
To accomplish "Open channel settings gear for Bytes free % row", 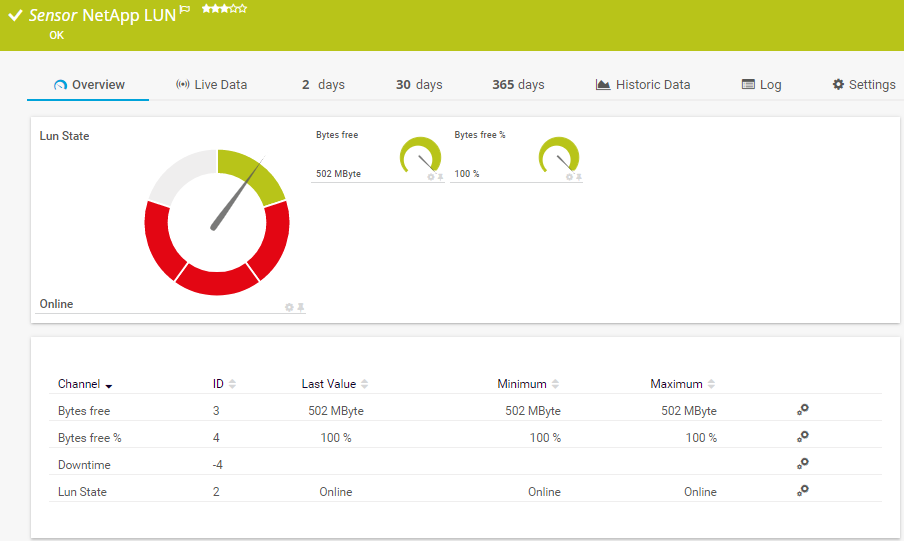I will 802,437.
